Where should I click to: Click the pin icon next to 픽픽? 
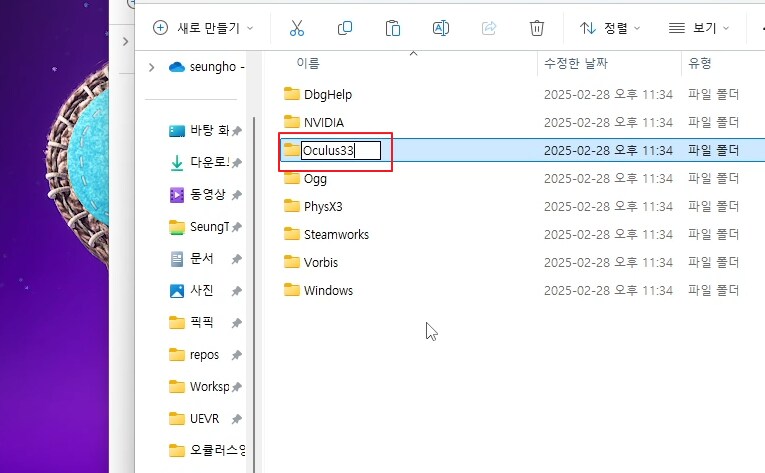coord(237,323)
